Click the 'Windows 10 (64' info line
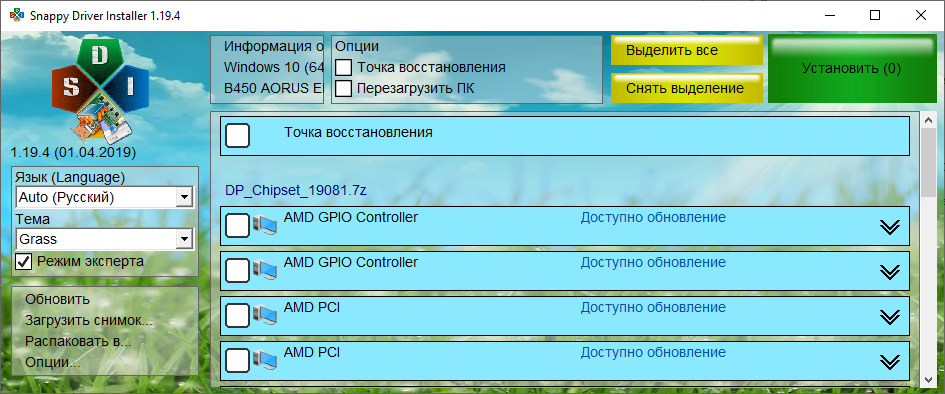945x394 pixels. pyautogui.click(x=274, y=66)
